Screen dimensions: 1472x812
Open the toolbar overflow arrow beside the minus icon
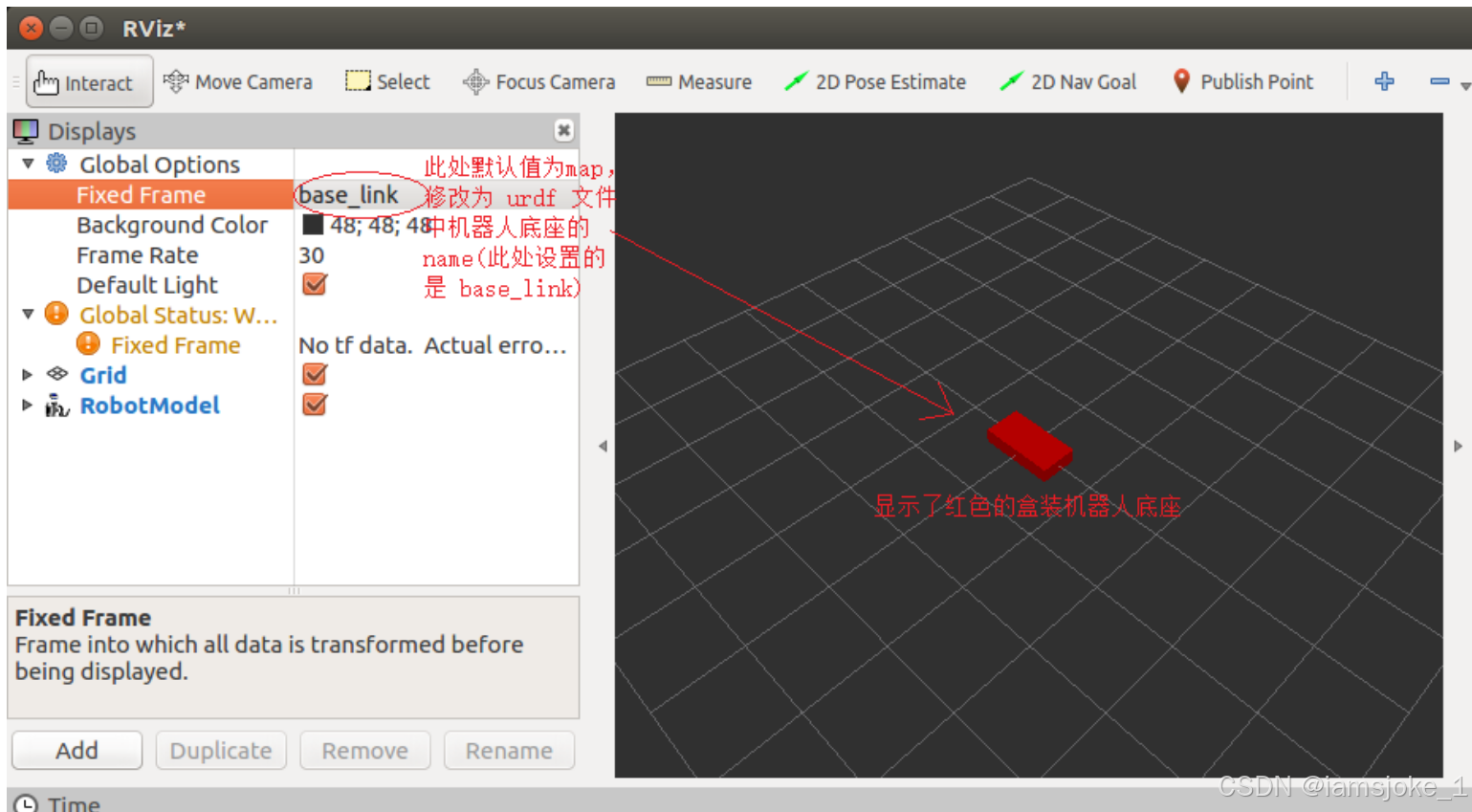(x=1465, y=86)
